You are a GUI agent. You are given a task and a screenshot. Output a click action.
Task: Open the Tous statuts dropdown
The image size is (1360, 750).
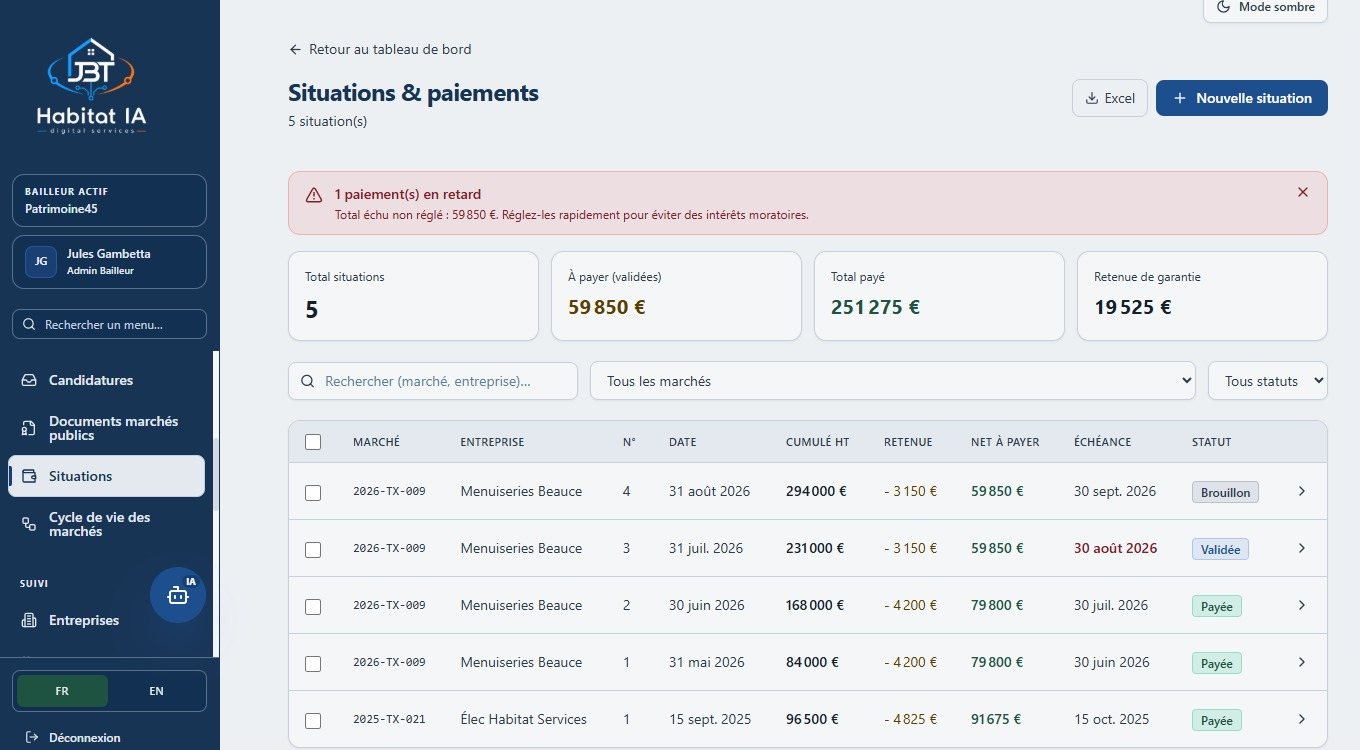(1268, 381)
